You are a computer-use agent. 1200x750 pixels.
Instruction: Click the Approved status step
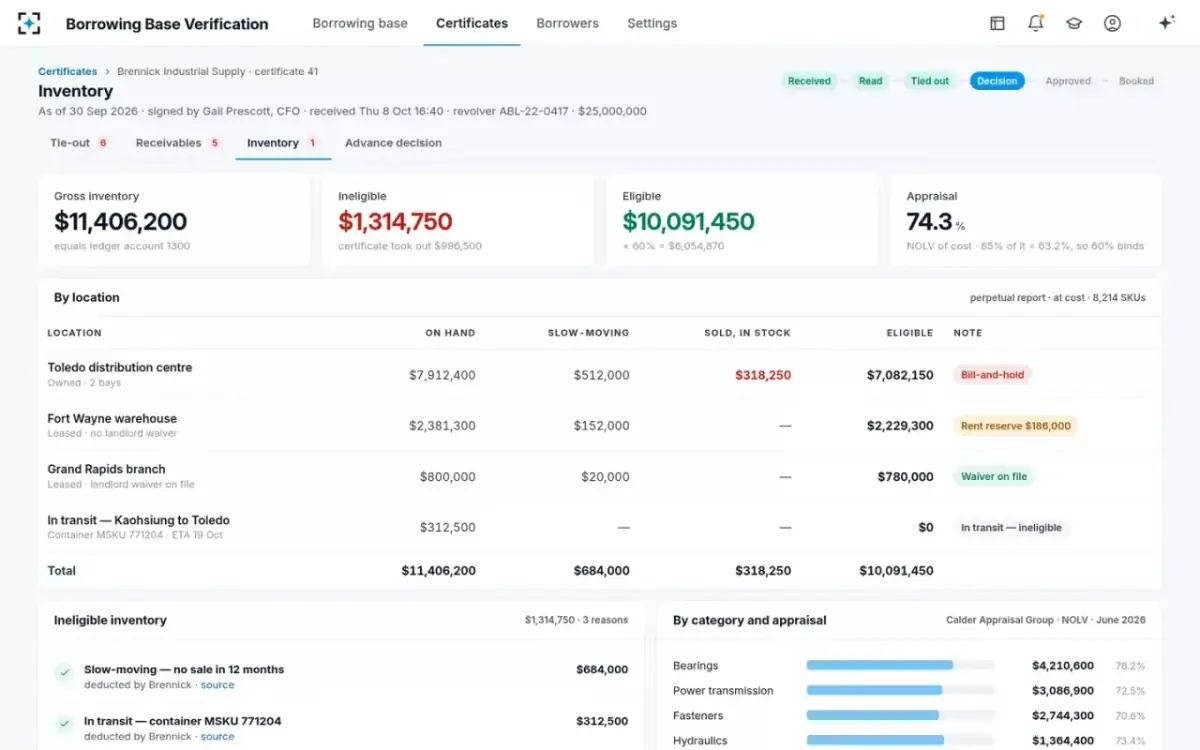(x=1068, y=81)
